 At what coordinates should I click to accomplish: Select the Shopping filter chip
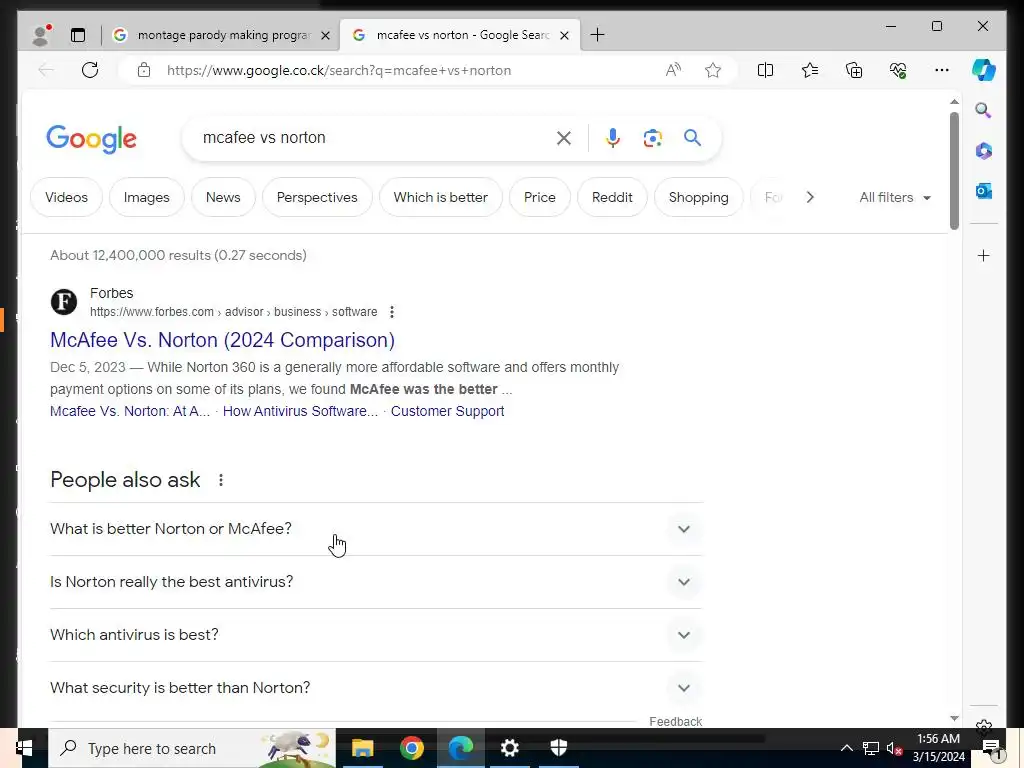[x=698, y=197]
